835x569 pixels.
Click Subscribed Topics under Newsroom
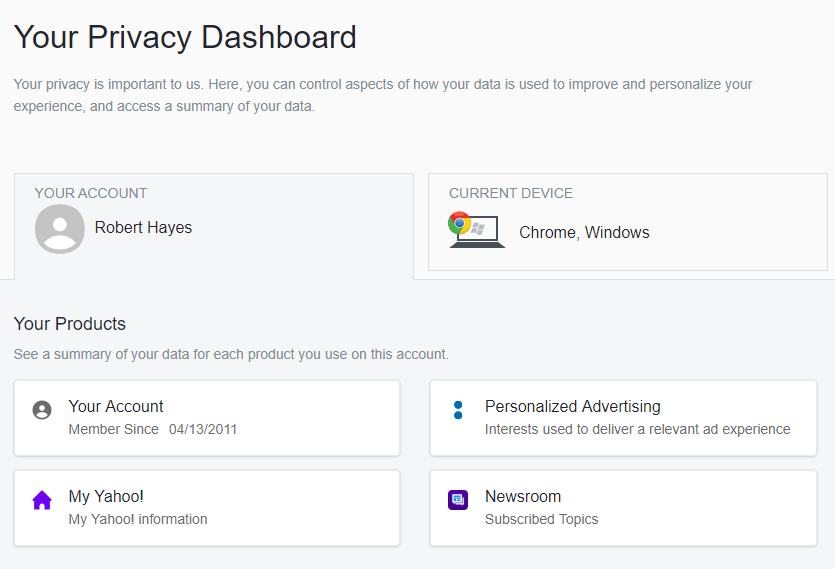point(542,519)
